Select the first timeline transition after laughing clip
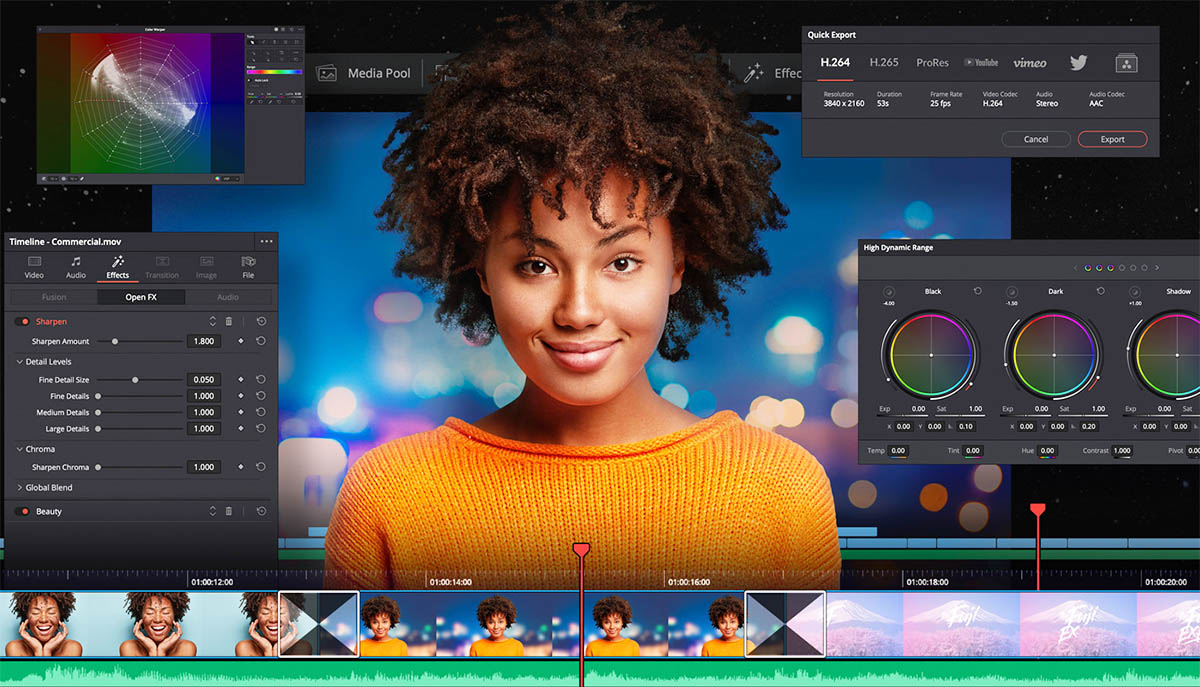 318,624
